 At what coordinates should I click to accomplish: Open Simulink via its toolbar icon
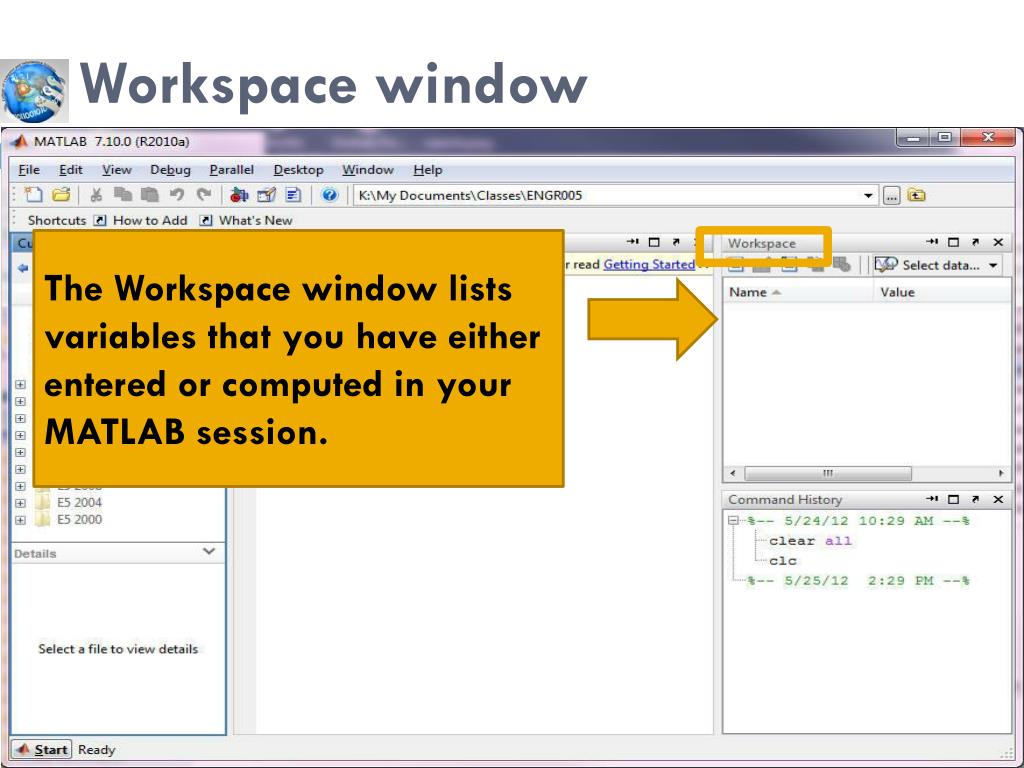[240, 195]
